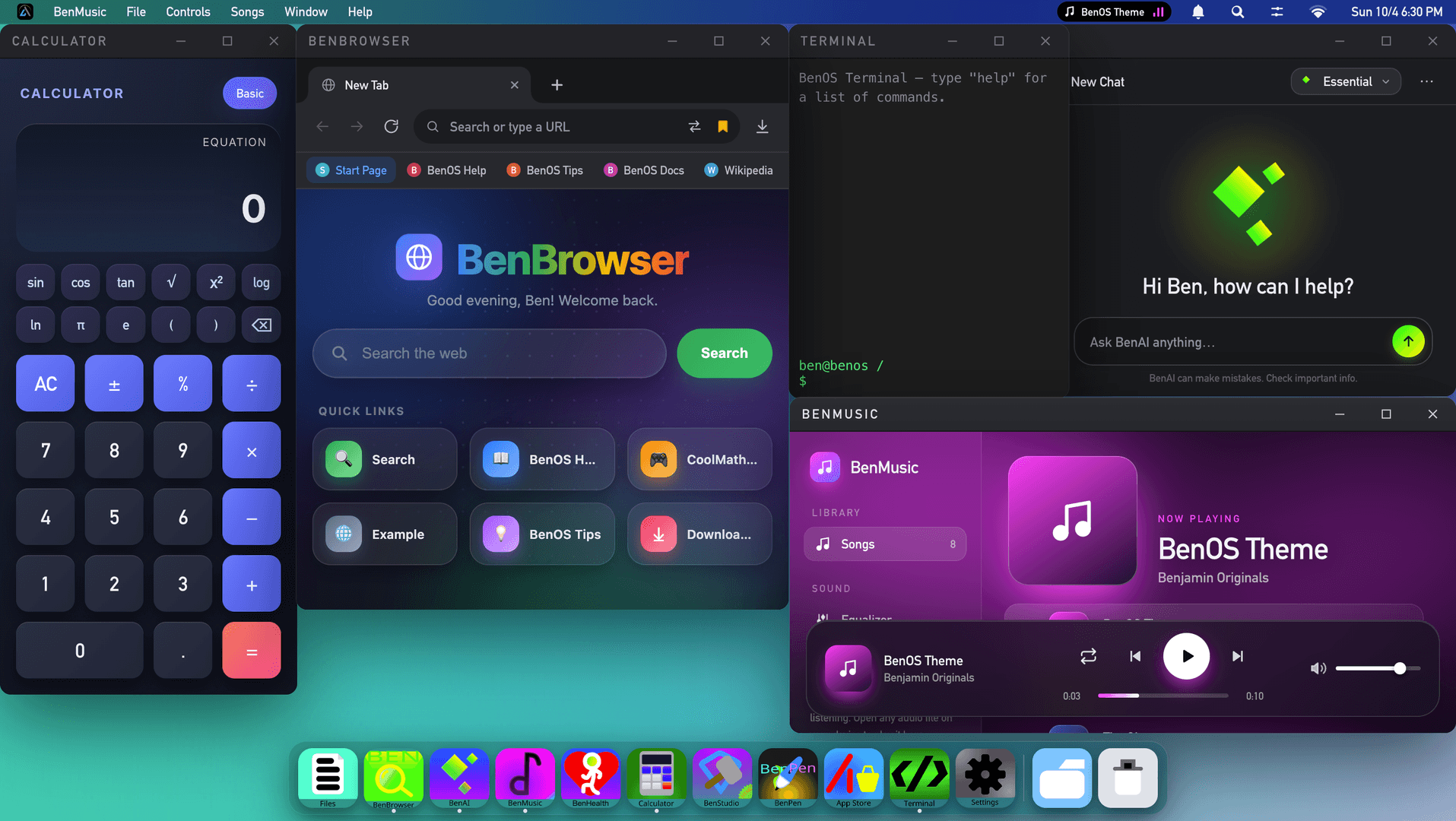Open the Trash icon in dock
Viewport: 1456px width, 821px height.
point(1128,778)
